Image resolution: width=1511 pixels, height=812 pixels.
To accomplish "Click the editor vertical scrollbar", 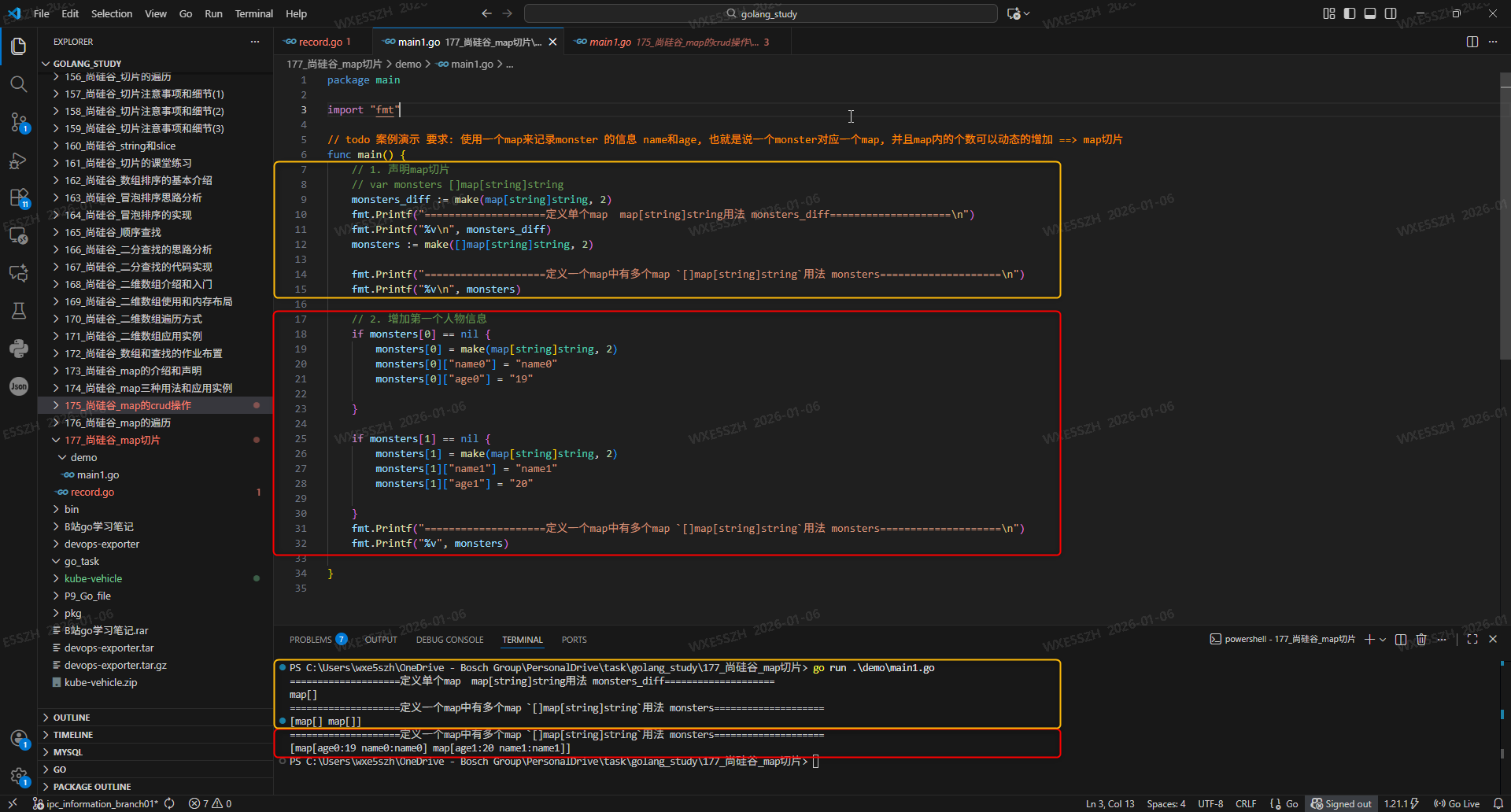I will click(x=1505, y=216).
